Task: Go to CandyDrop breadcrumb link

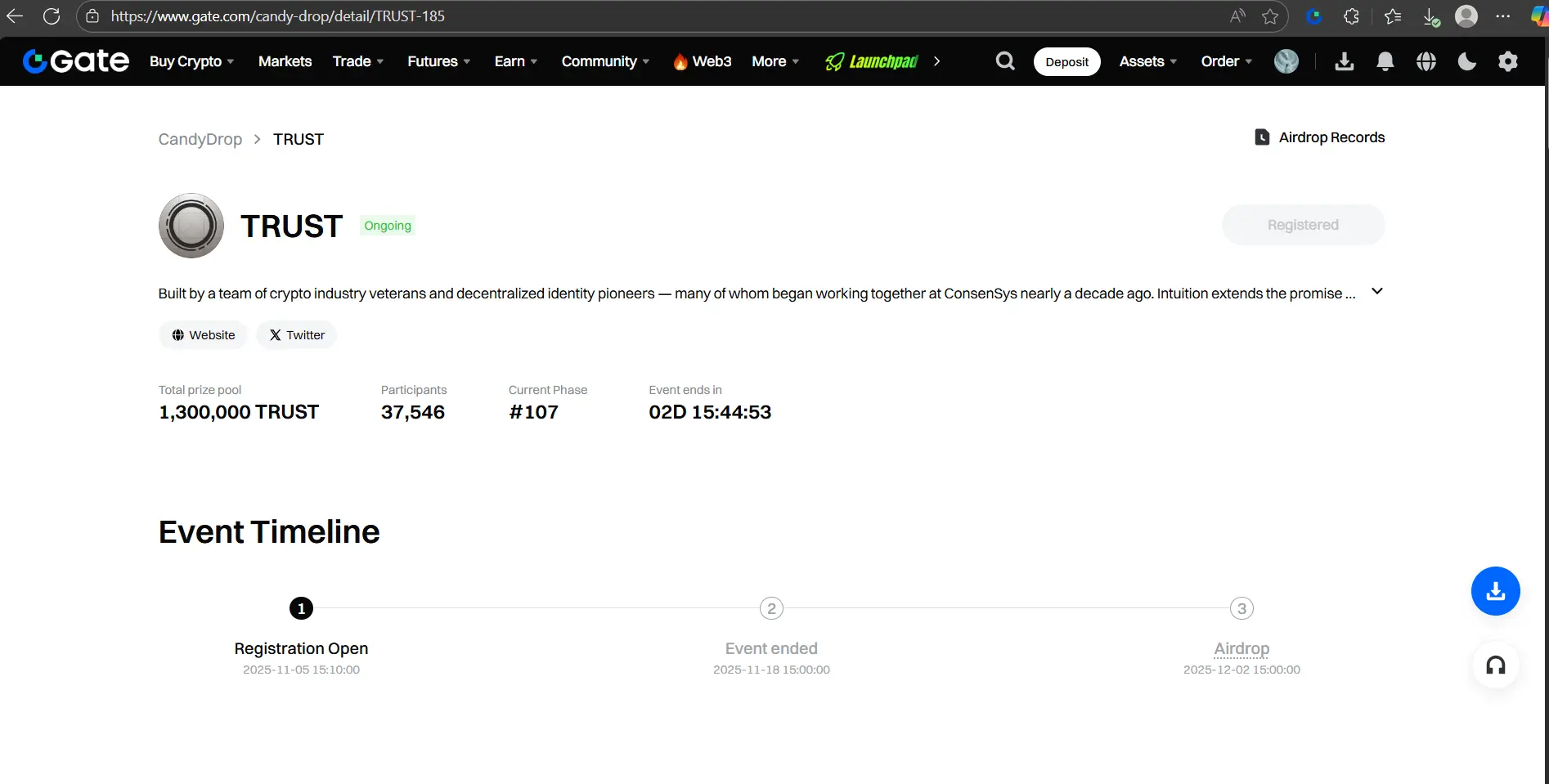Action: (200, 139)
